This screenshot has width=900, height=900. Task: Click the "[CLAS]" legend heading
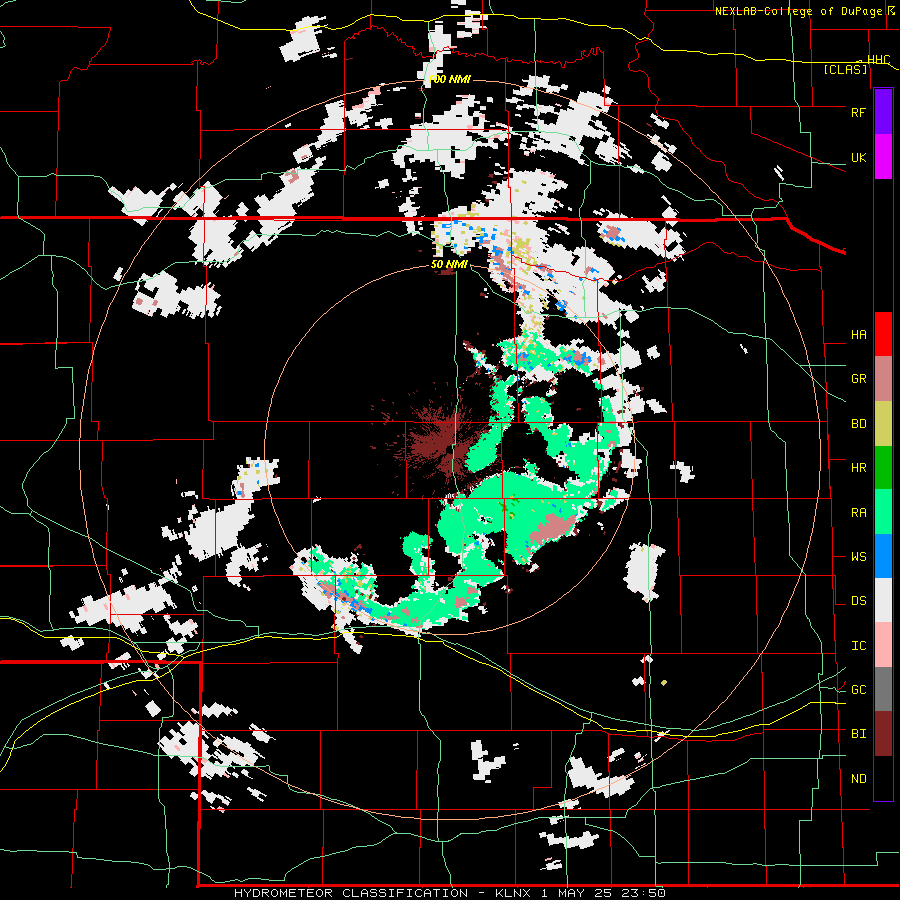(845, 70)
